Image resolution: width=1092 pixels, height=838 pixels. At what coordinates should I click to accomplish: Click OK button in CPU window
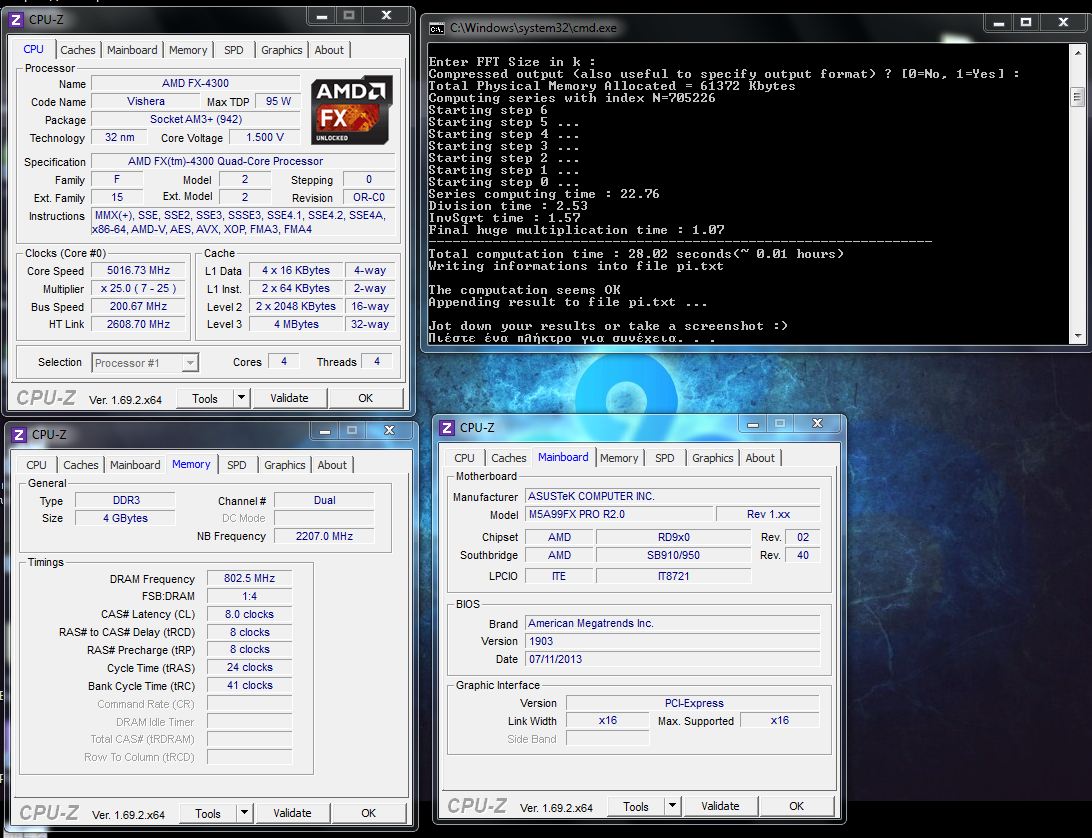click(x=366, y=398)
